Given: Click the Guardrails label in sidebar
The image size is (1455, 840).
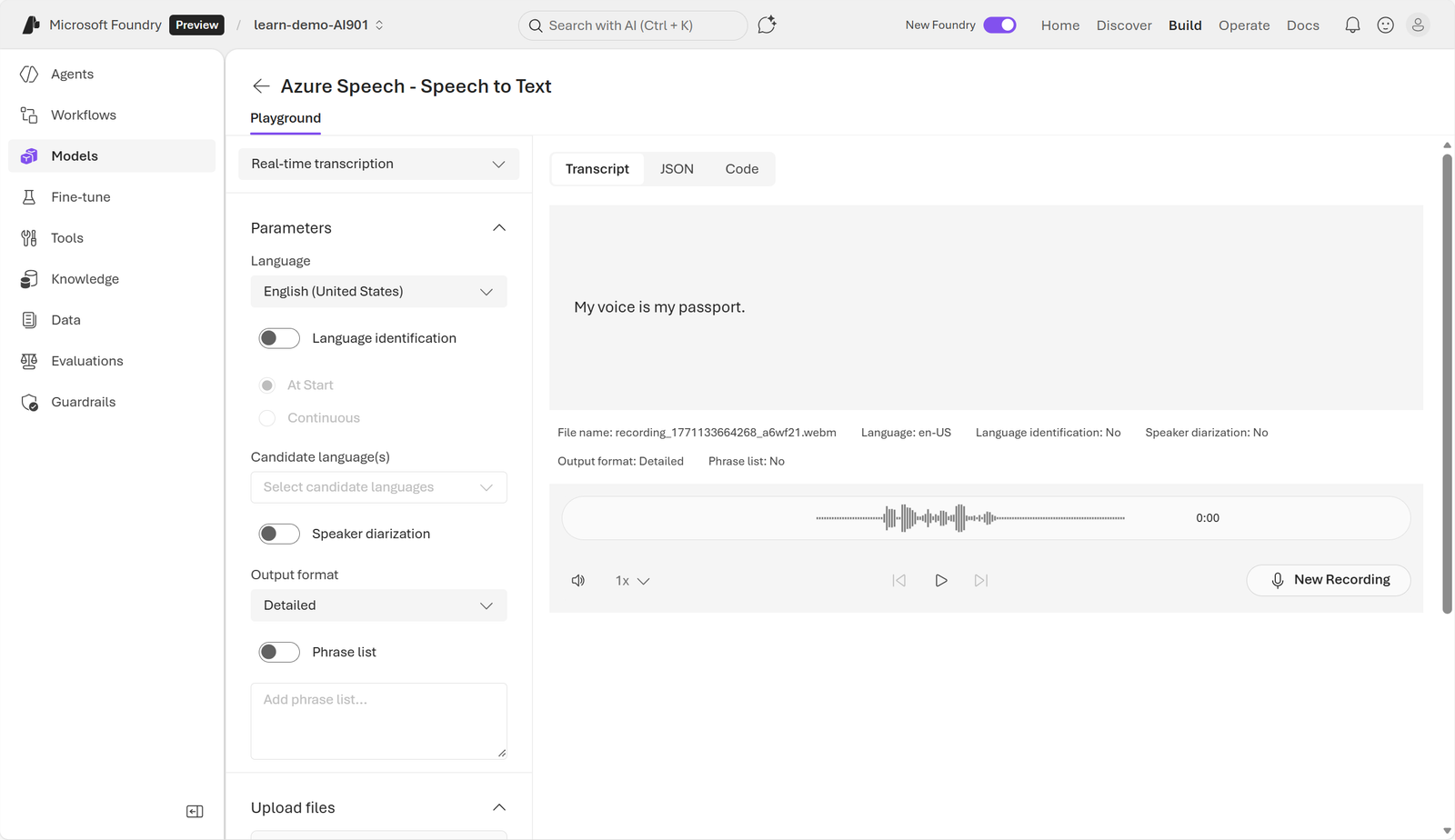Looking at the screenshot, I should click(84, 401).
